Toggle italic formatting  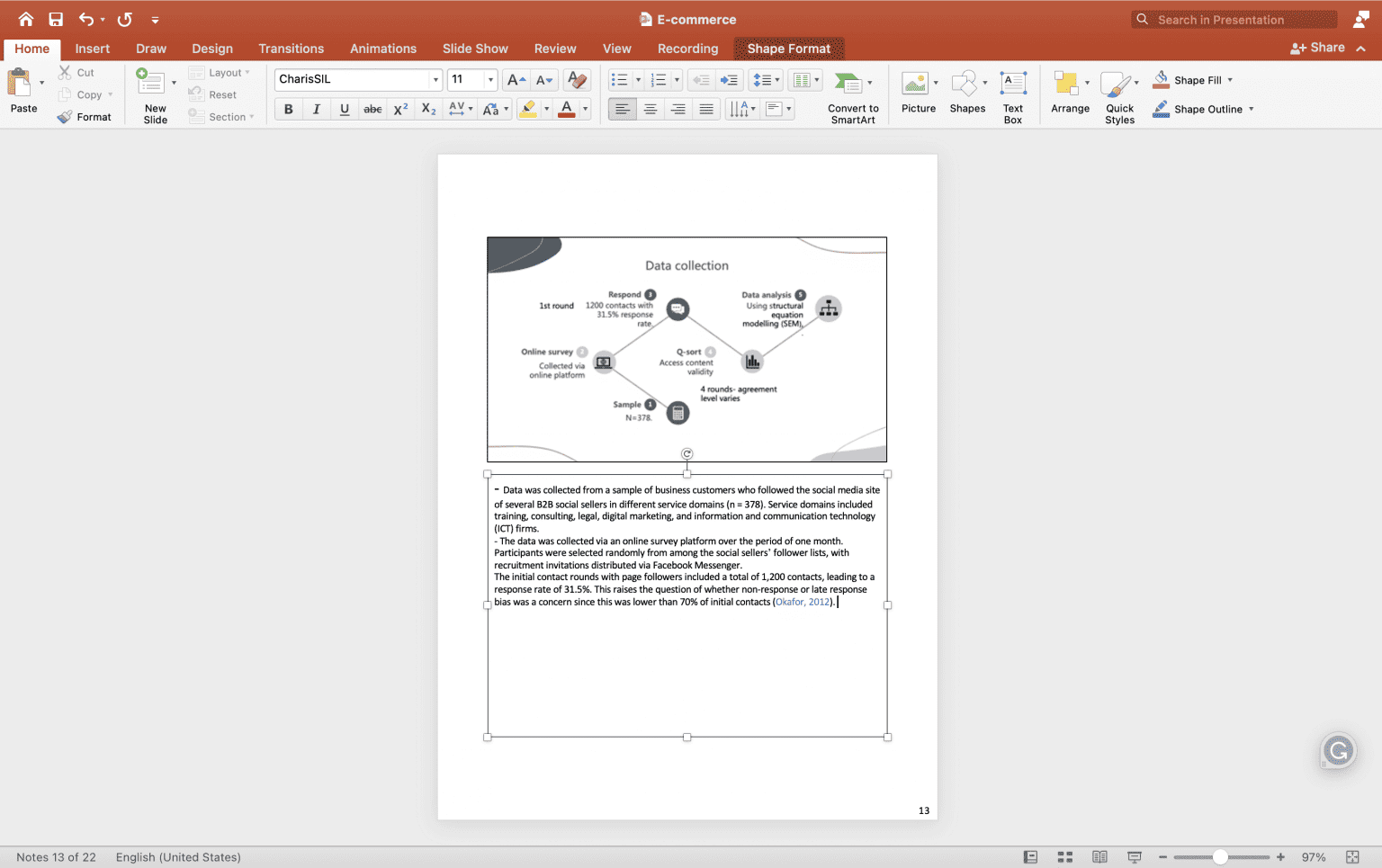(x=316, y=109)
